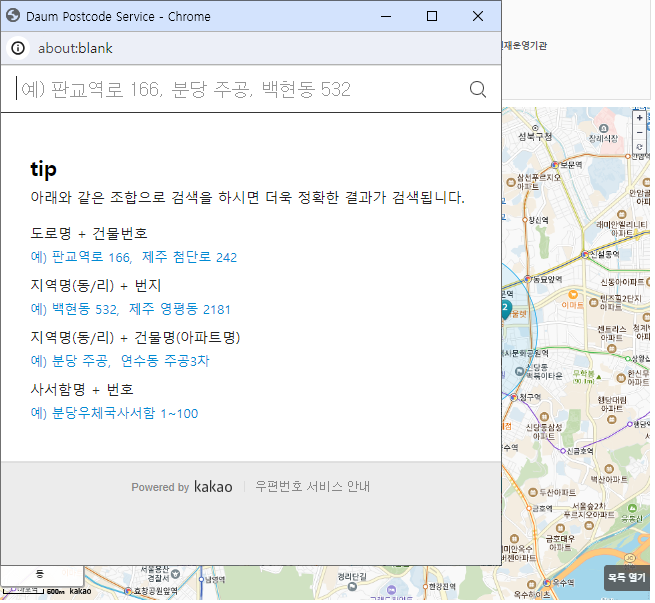Click the 경리단길 marker on the map
This screenshot has width=655, height=603.
352,587
